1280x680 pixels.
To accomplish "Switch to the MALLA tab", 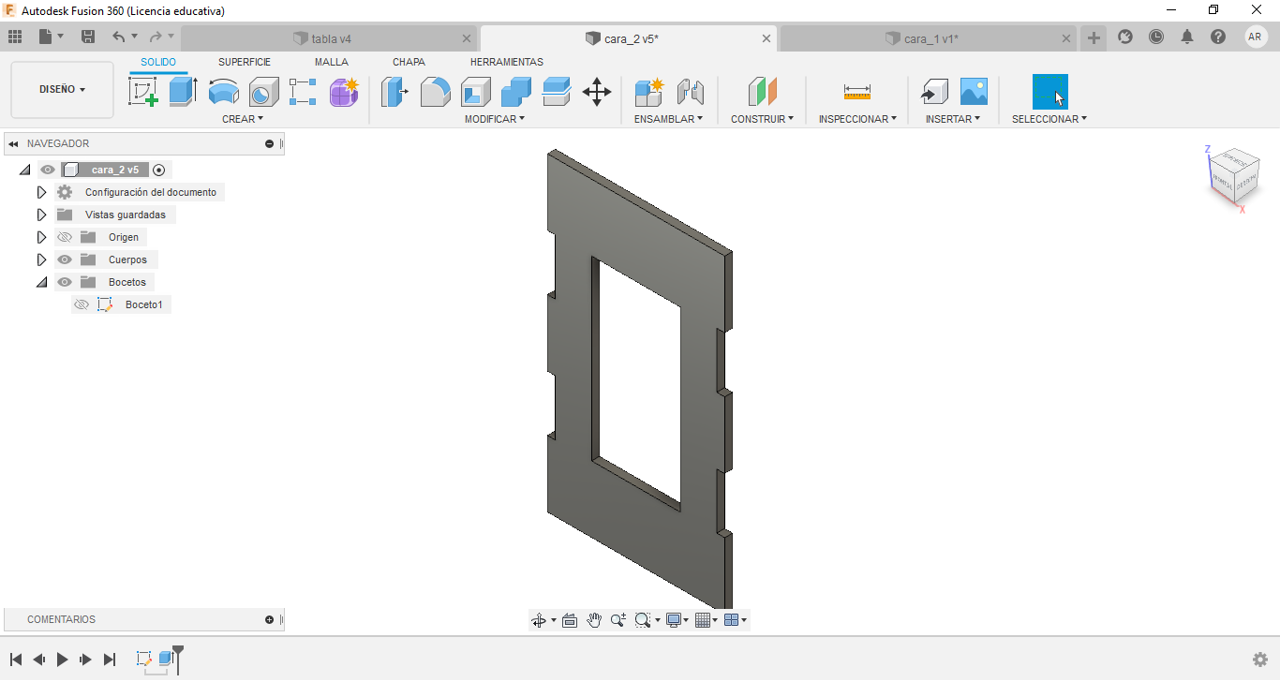I will [x=331, y=62].
